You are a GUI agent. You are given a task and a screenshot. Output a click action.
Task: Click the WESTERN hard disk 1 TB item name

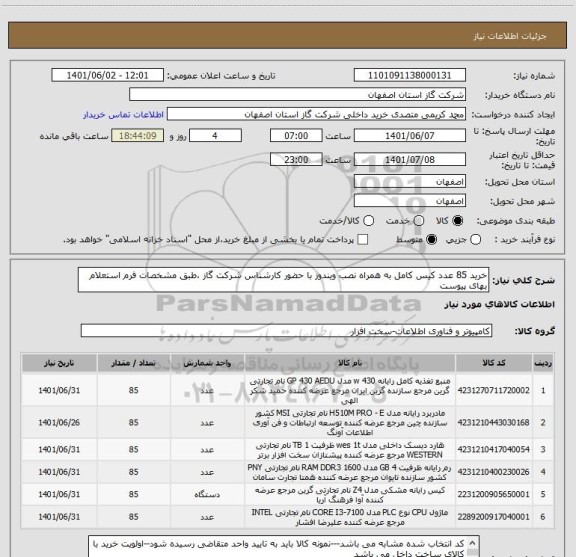click(x=350, y=450)
